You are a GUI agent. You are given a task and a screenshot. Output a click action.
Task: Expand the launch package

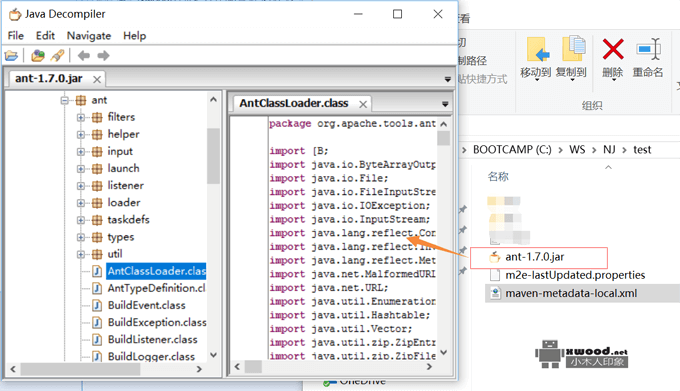(x=81, y=169)
